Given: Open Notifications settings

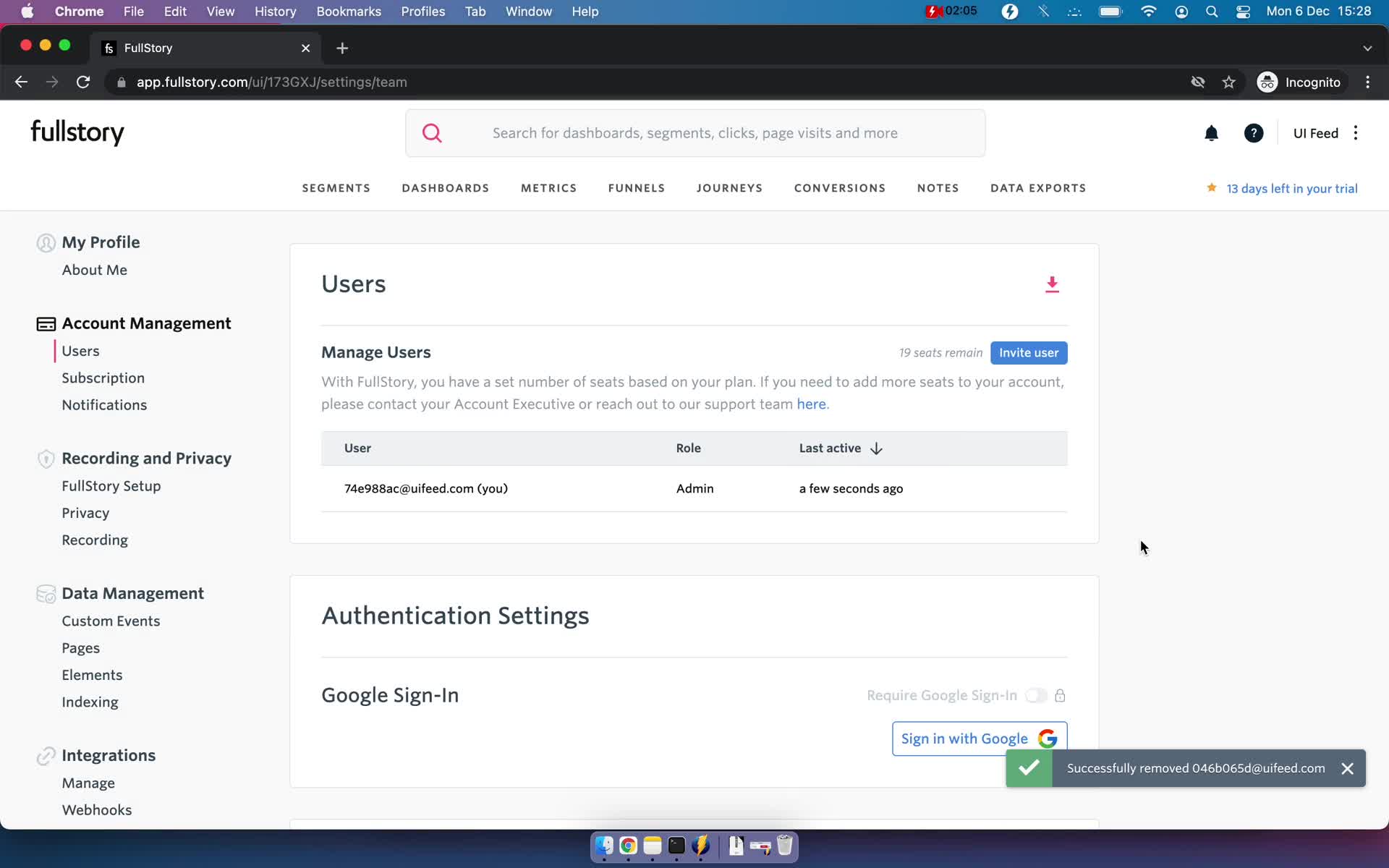Looking at the screenshot, I should click(x=104, y=405).
